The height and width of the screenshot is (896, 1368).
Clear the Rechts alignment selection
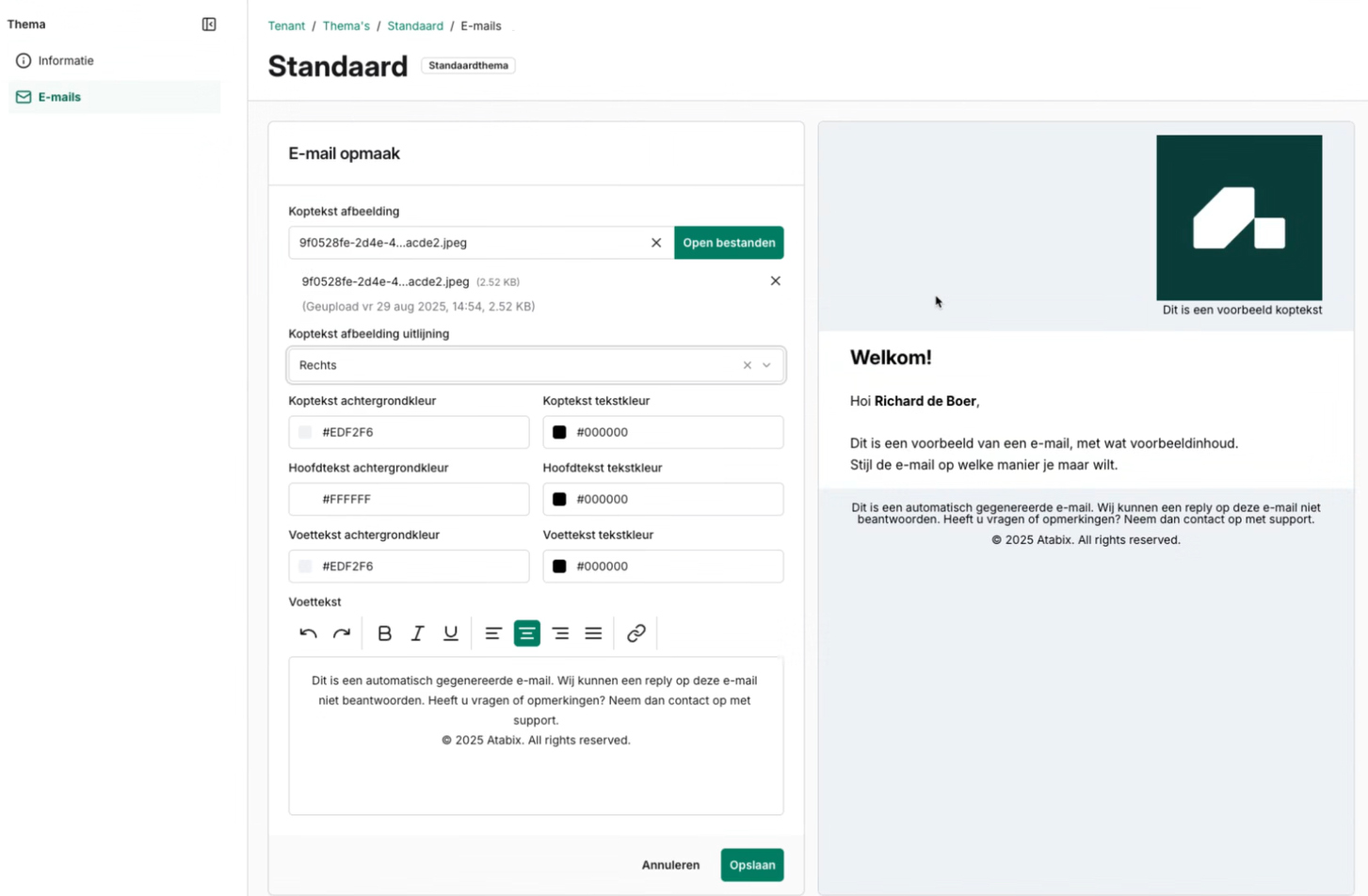tap(748, 365)
